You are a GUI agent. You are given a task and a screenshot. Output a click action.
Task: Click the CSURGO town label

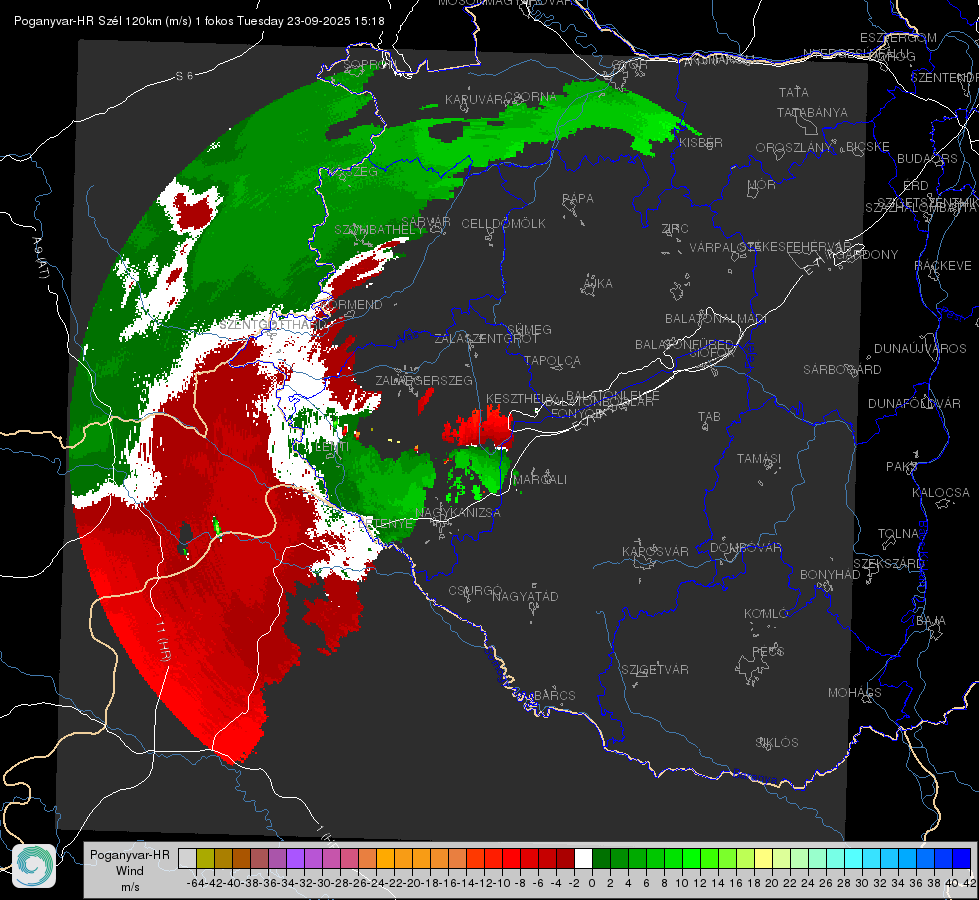[475, 591]
